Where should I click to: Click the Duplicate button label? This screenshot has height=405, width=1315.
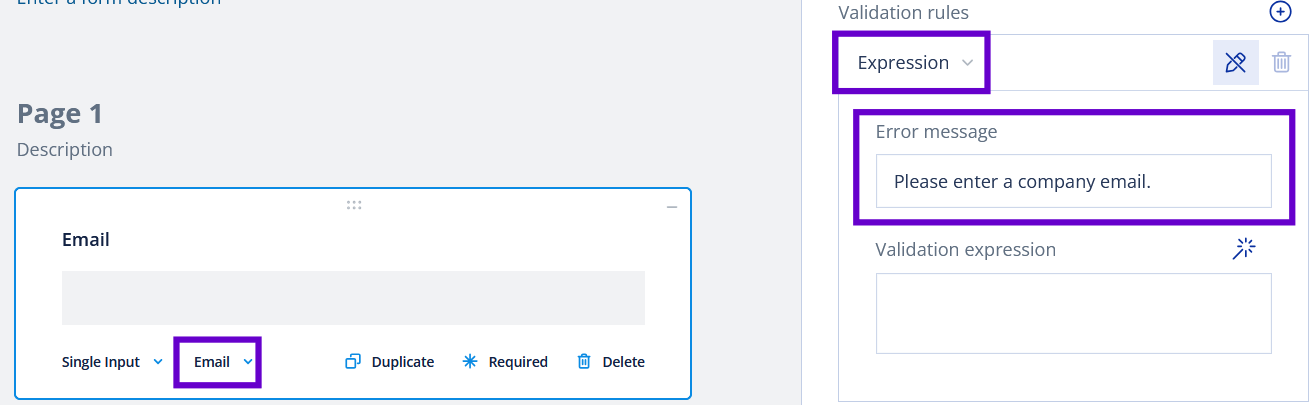coord(403,362)
